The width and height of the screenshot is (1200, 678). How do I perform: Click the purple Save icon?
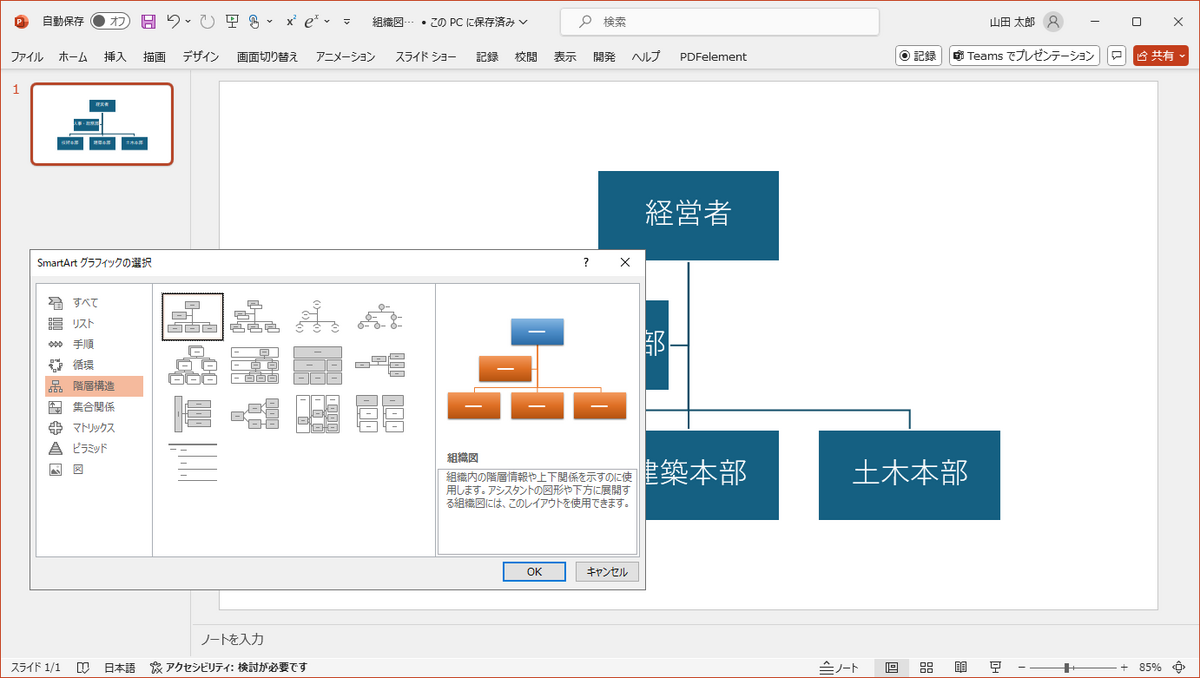pos(148,21)
